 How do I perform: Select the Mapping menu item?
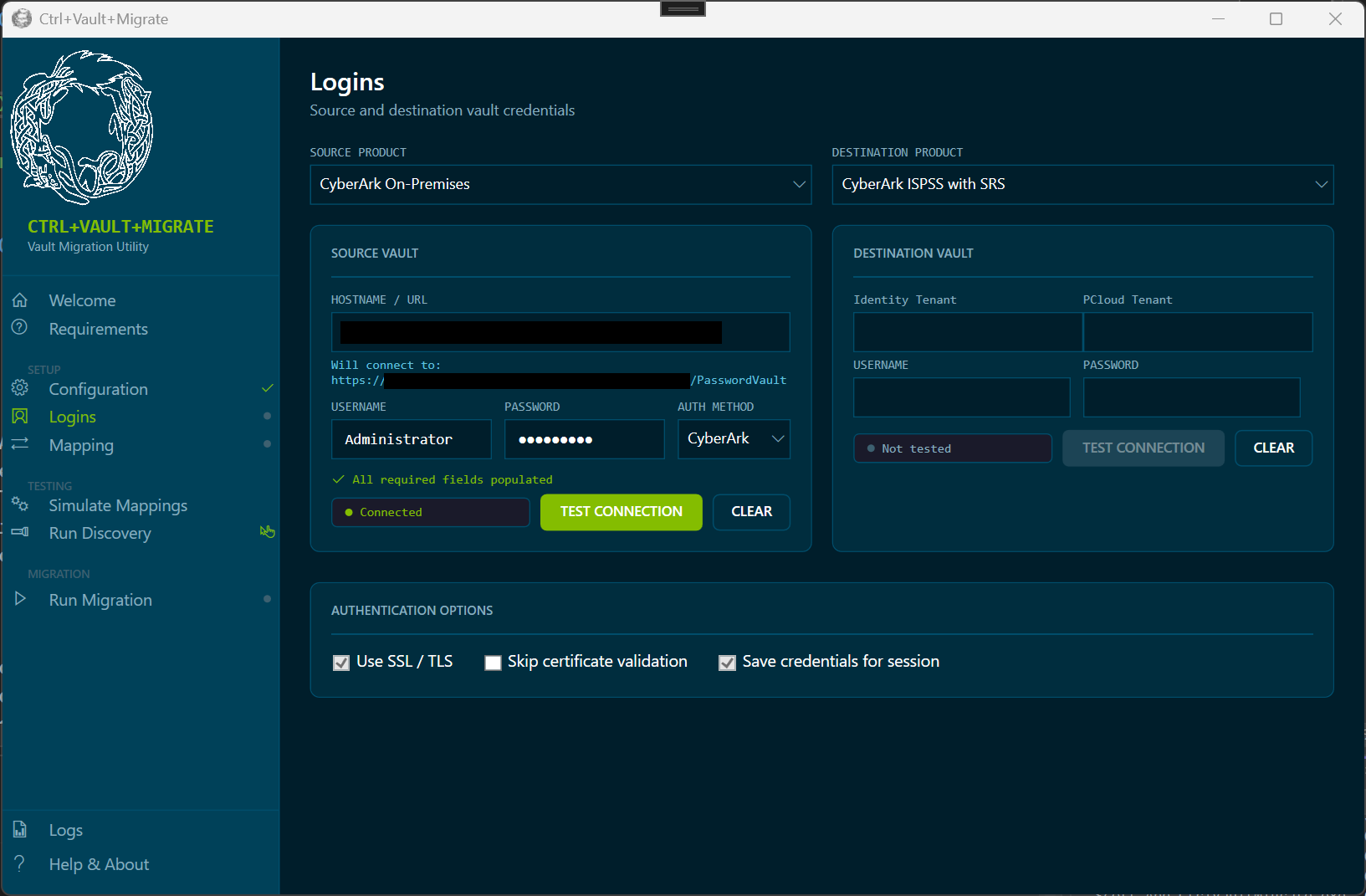click(81, 445)
